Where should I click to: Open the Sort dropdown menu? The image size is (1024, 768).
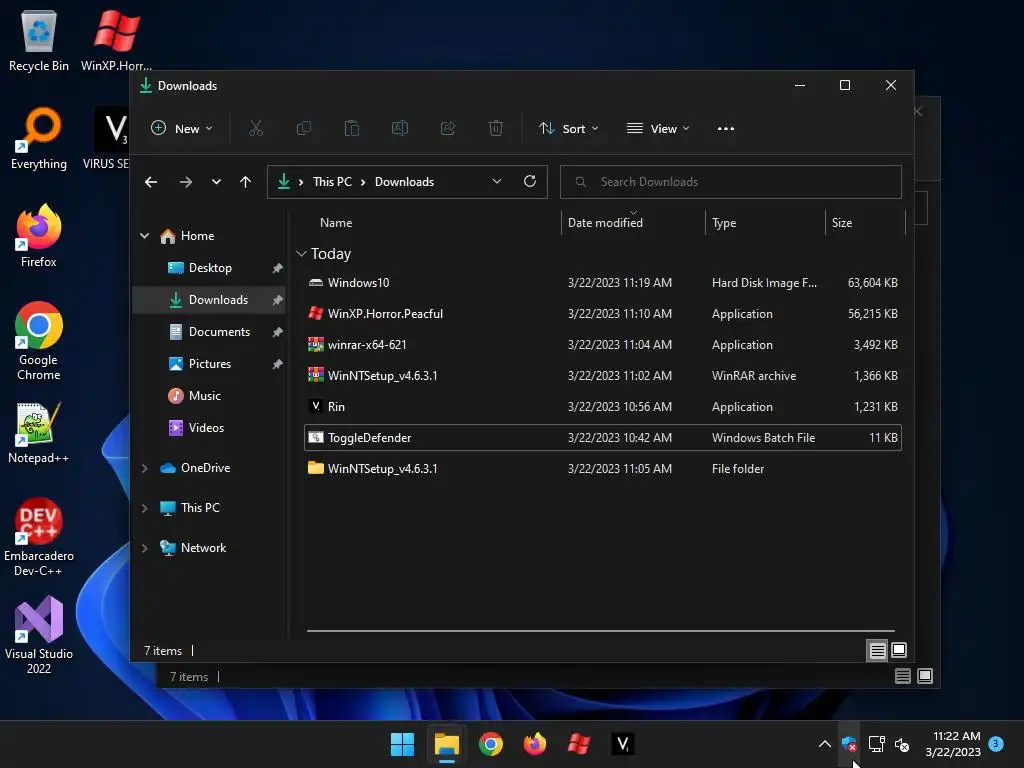coord(568,129)
